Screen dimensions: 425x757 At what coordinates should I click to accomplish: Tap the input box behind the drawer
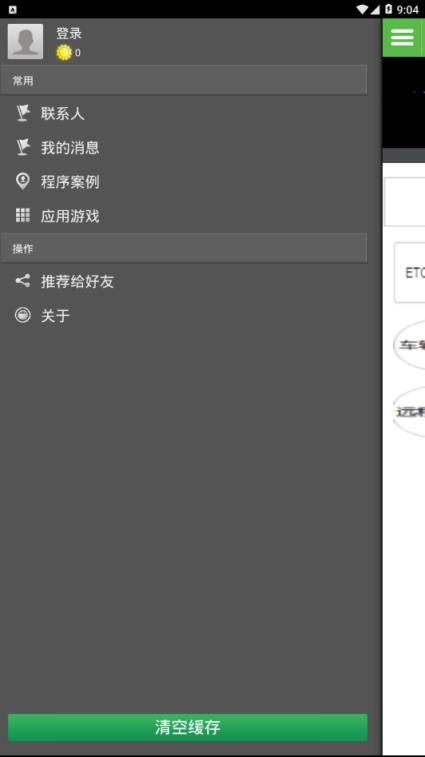click(x=405, y=201)
